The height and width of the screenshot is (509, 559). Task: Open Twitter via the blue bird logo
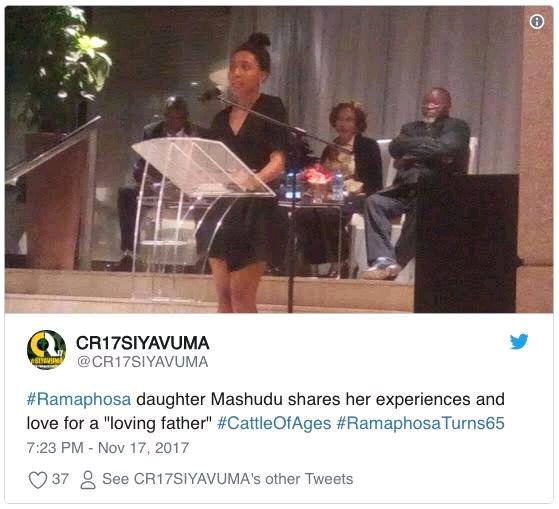point(519,341)
